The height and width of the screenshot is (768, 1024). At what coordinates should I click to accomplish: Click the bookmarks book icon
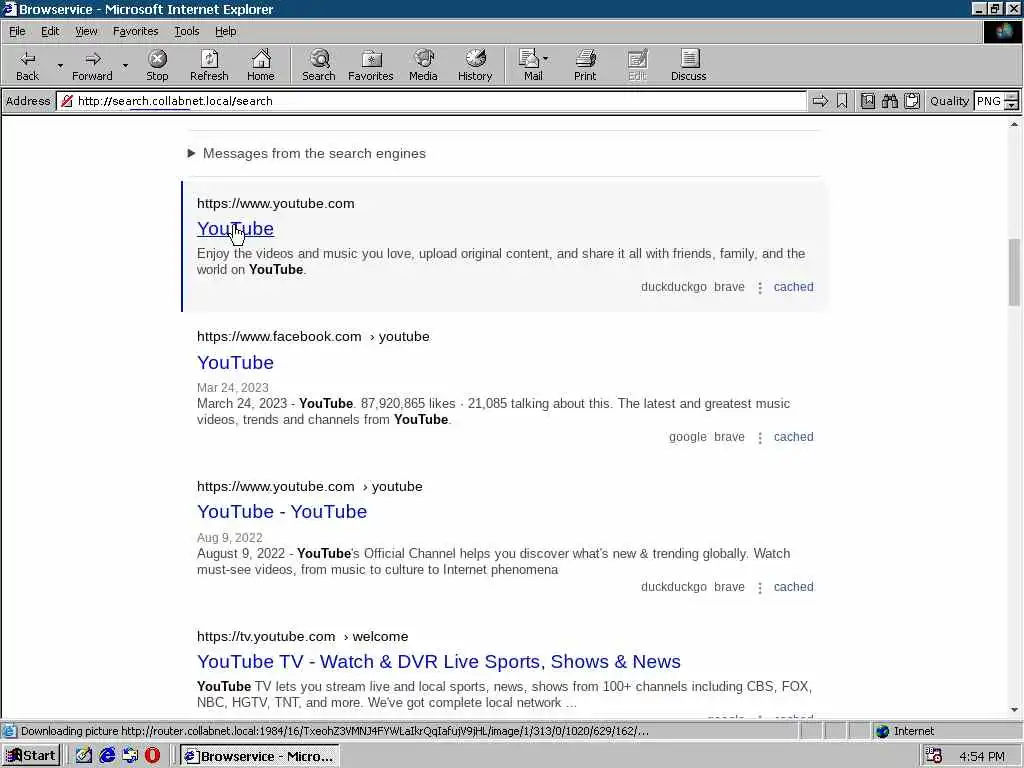[867, 101]
